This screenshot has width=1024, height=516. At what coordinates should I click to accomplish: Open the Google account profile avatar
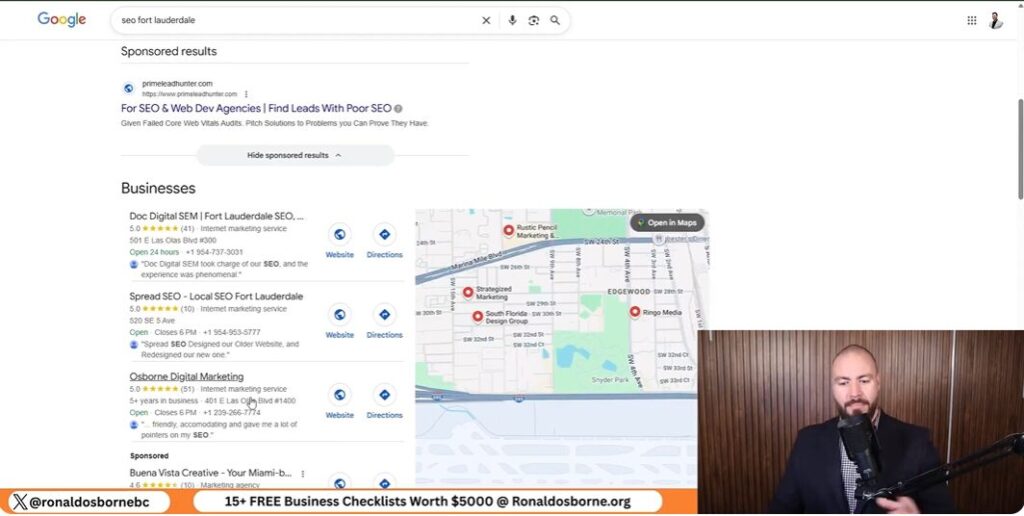[995, 20]
